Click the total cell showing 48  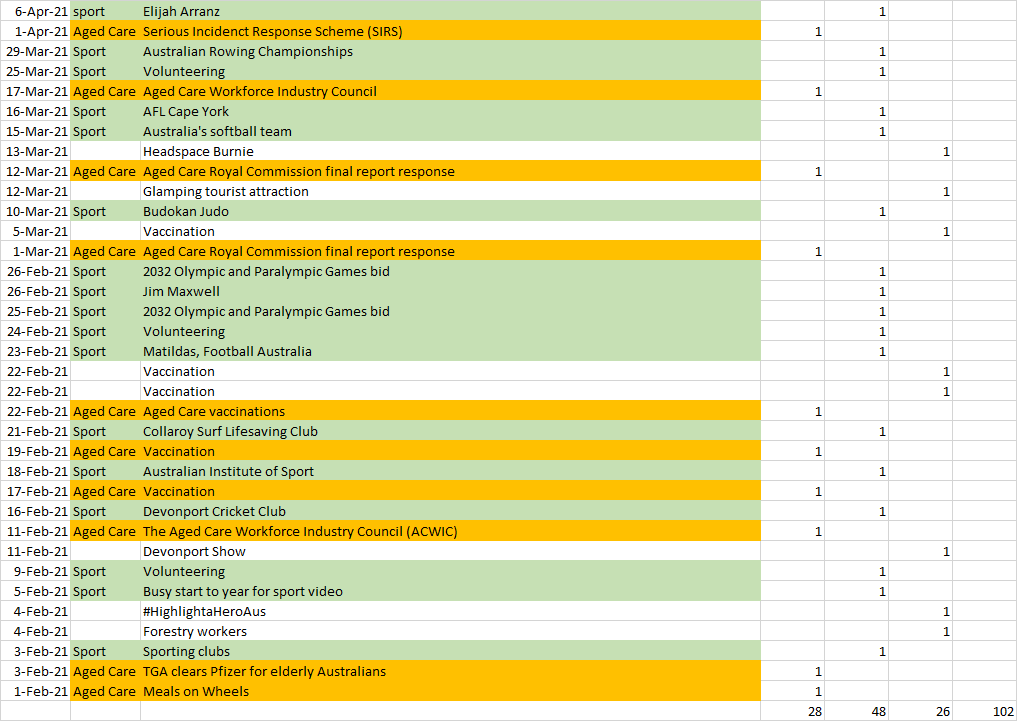857,711
